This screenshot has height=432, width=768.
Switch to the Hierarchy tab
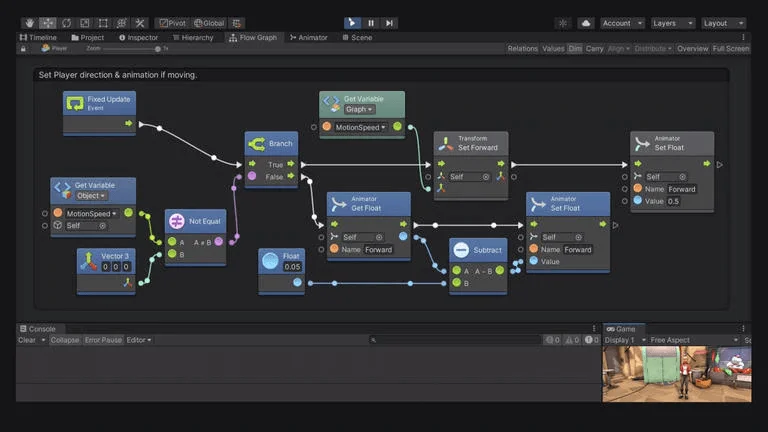pyautogui.click(x=193, y=37)
